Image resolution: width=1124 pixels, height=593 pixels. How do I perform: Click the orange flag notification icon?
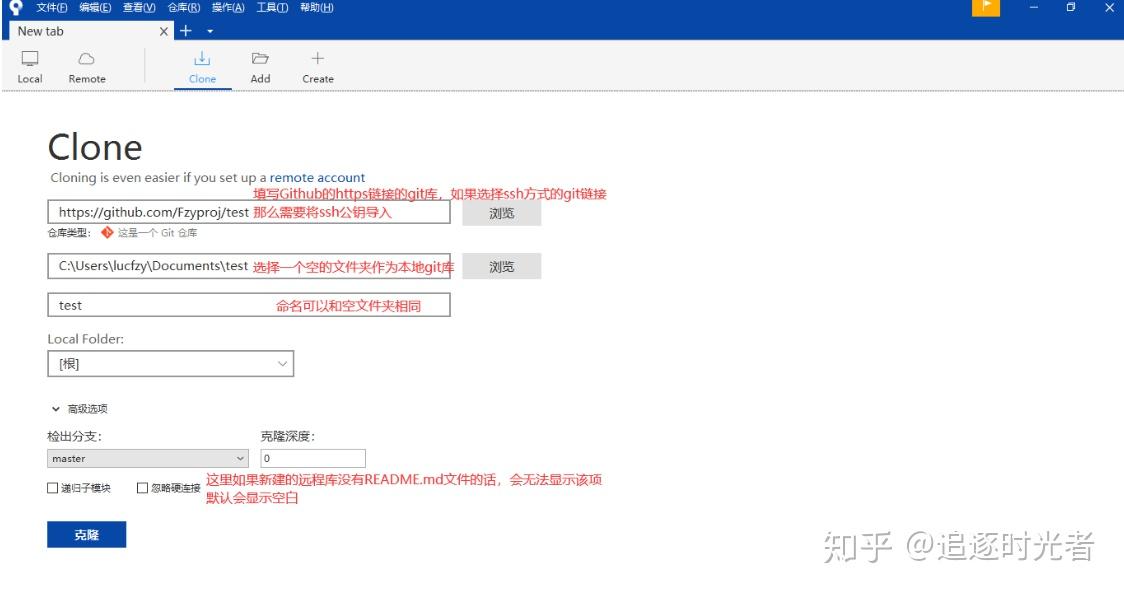click(x=985, y=9)
